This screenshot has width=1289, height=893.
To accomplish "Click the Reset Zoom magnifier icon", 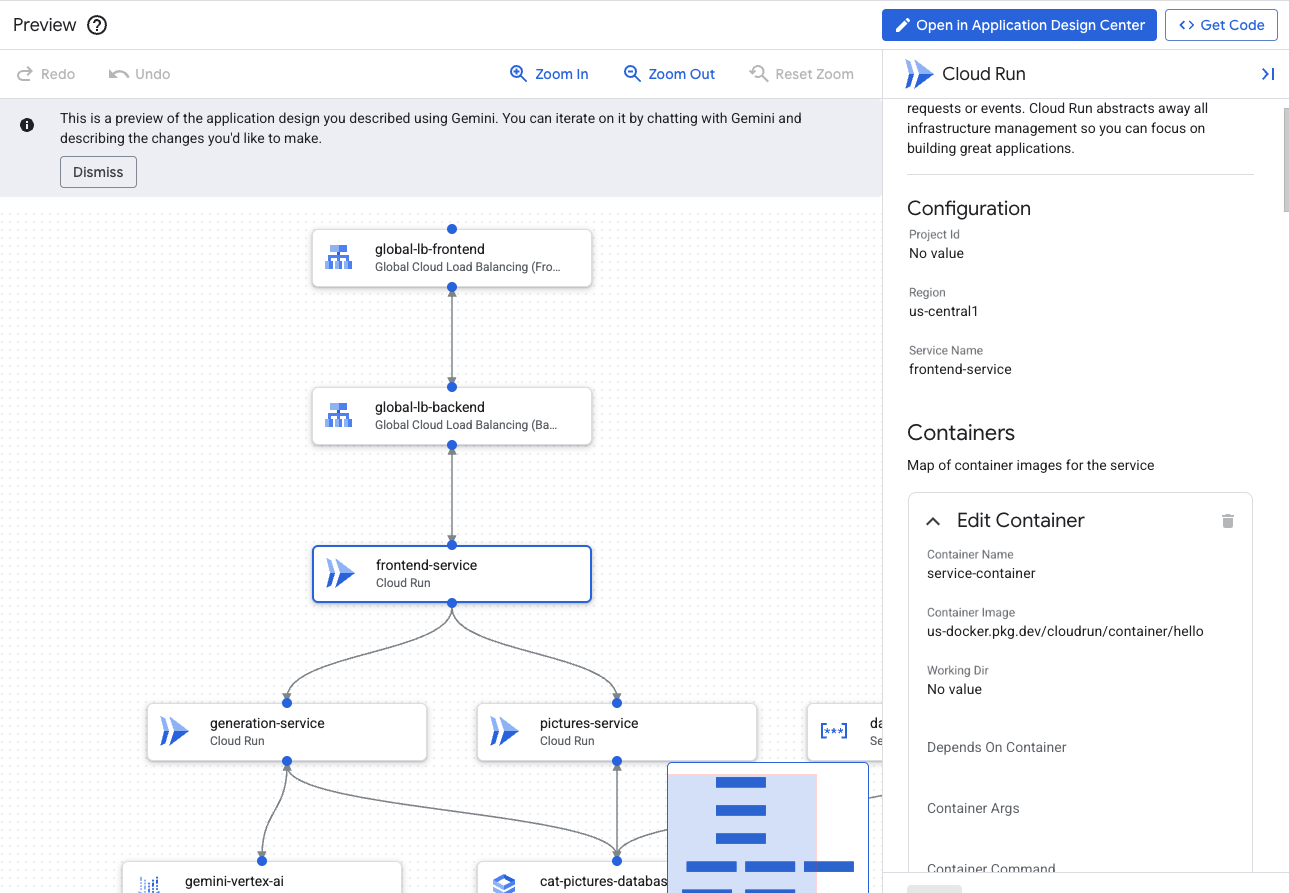I will 759,74.
